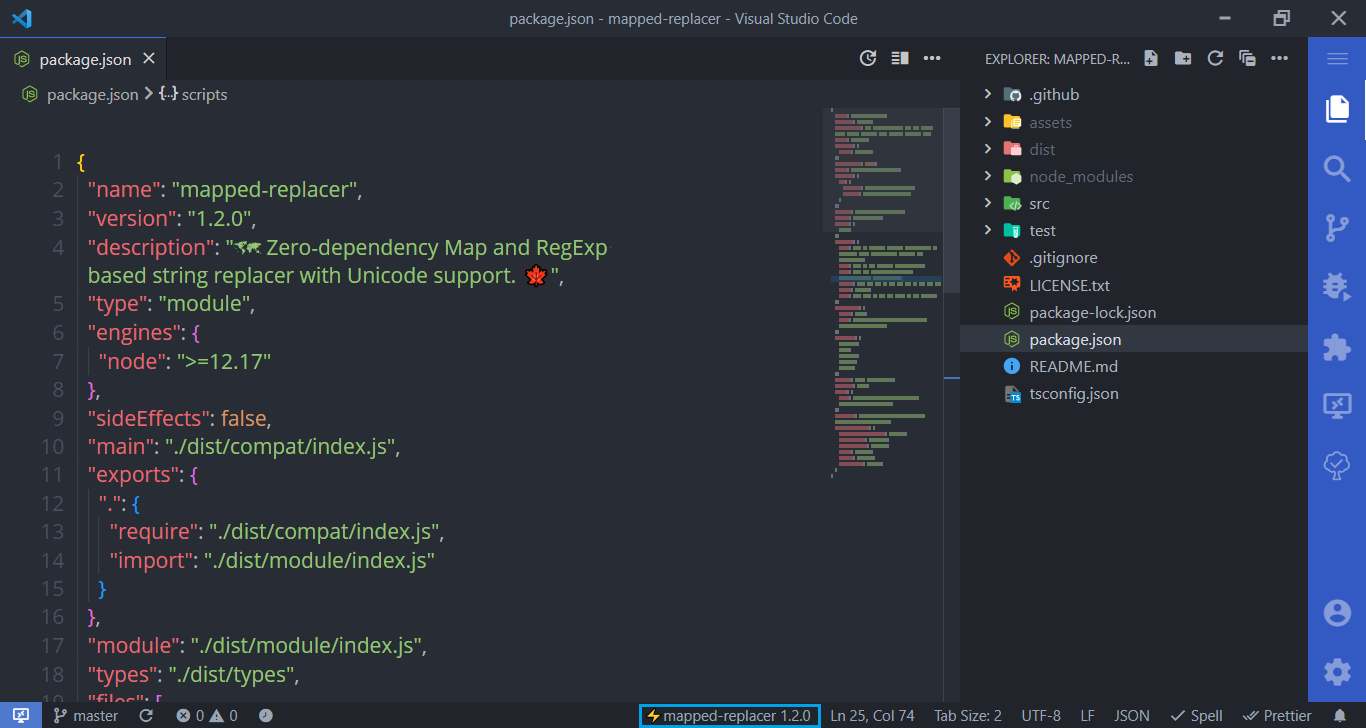This screenshot has width=1366, height=728.
Task: Open editor More Actions ellipsis
Action: (932, 58)
